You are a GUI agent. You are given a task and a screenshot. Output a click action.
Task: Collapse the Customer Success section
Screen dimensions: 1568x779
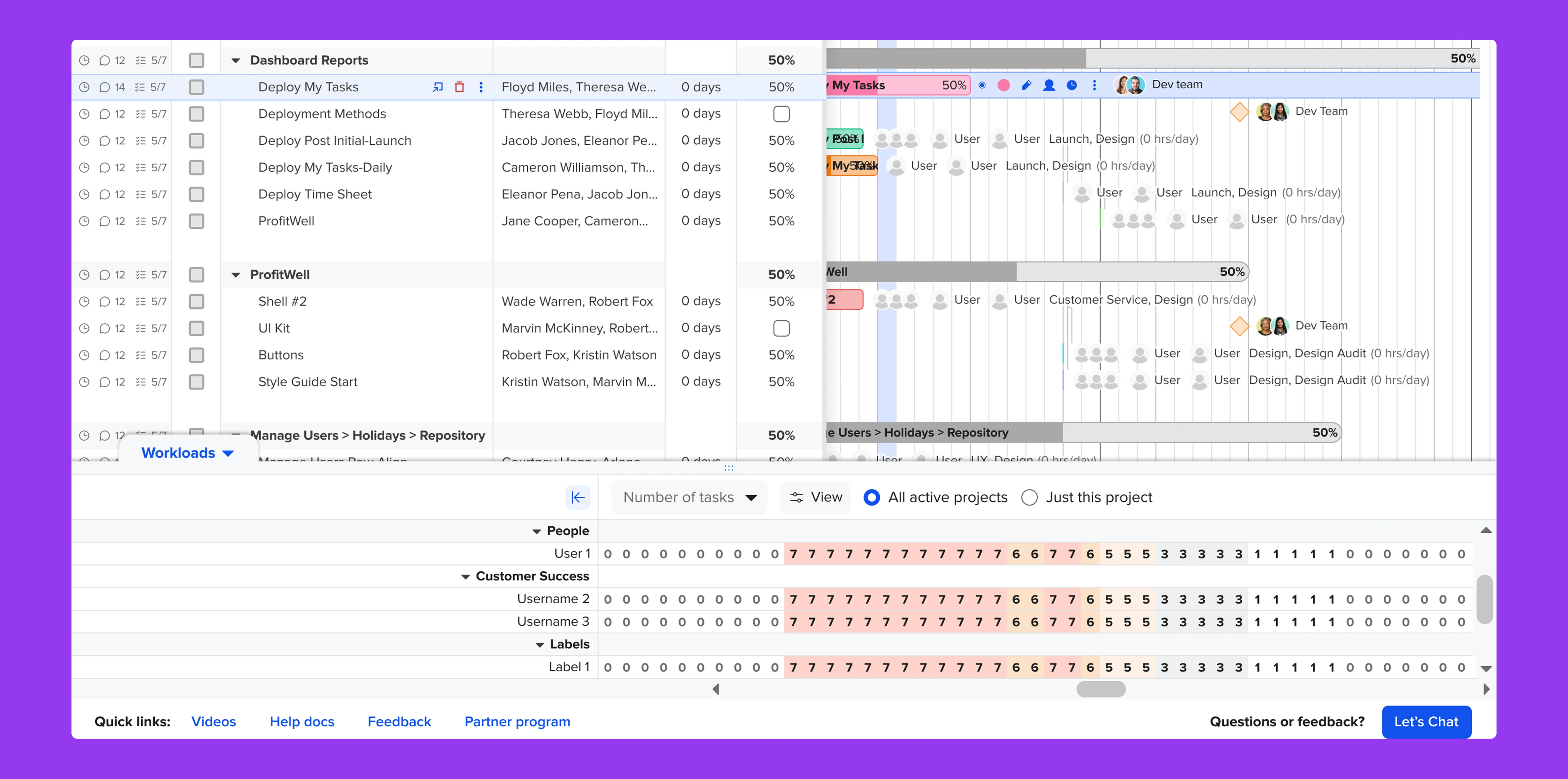coord(466,576)
